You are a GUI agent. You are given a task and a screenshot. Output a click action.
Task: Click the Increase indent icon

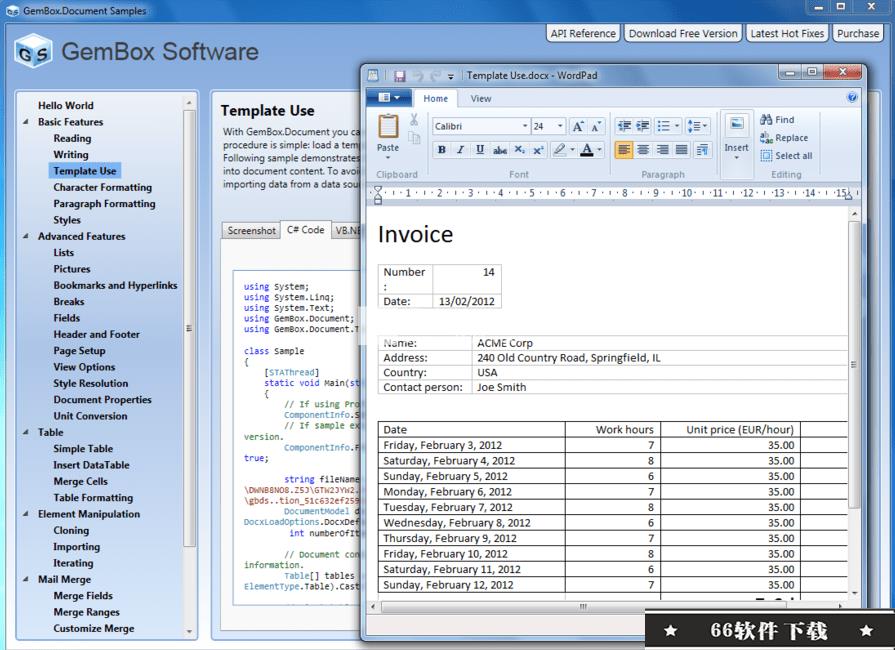643,126
